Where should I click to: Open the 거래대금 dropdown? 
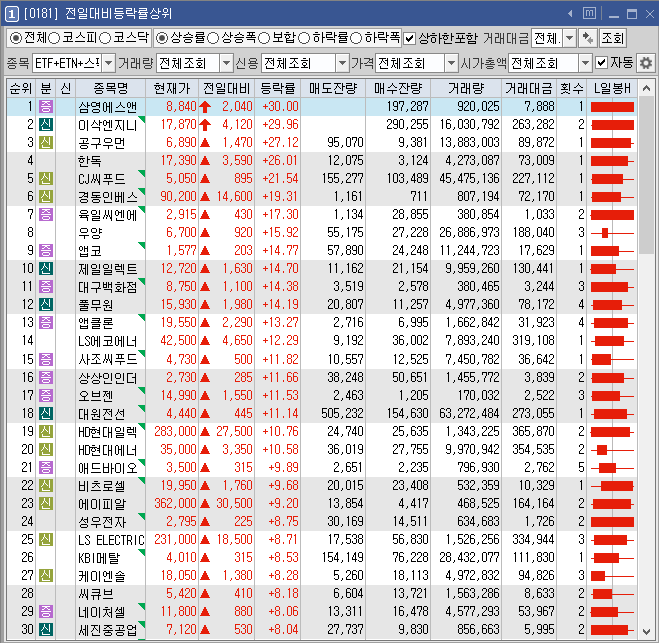coord(569,39)
